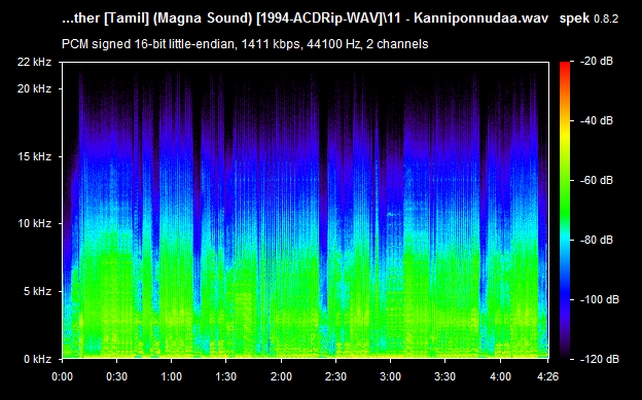The height and width of the screenshot is (400, 642).
Task: Click the 2:30 time axis label
Action: coord(336,376)
